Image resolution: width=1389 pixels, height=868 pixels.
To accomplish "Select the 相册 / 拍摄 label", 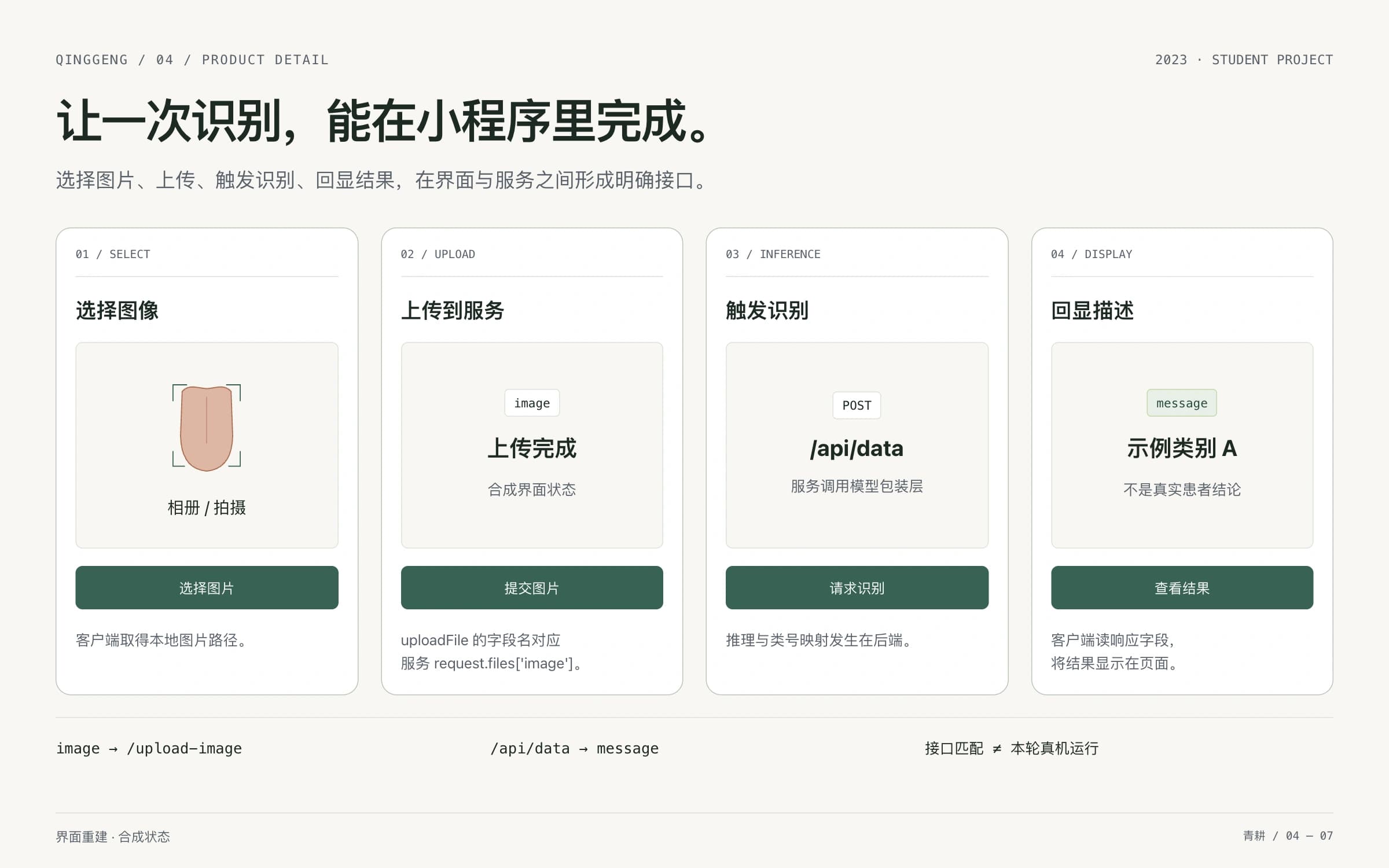I will [x=207, y=507].
